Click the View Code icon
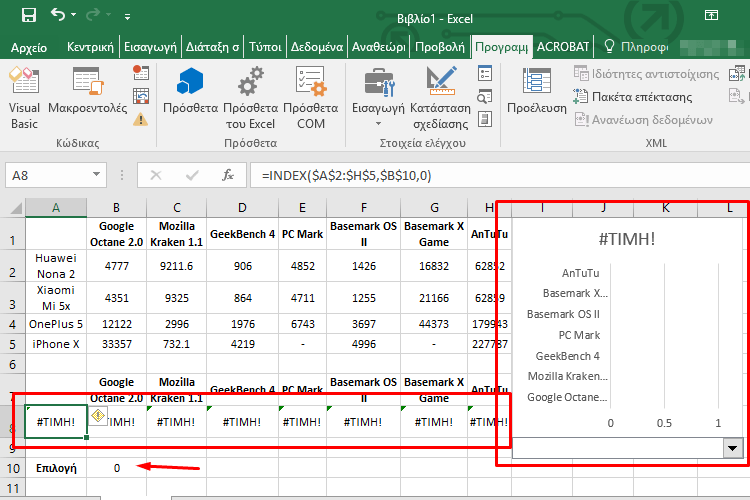This screenshot has height=500, width=750. [x=485, y=96]
